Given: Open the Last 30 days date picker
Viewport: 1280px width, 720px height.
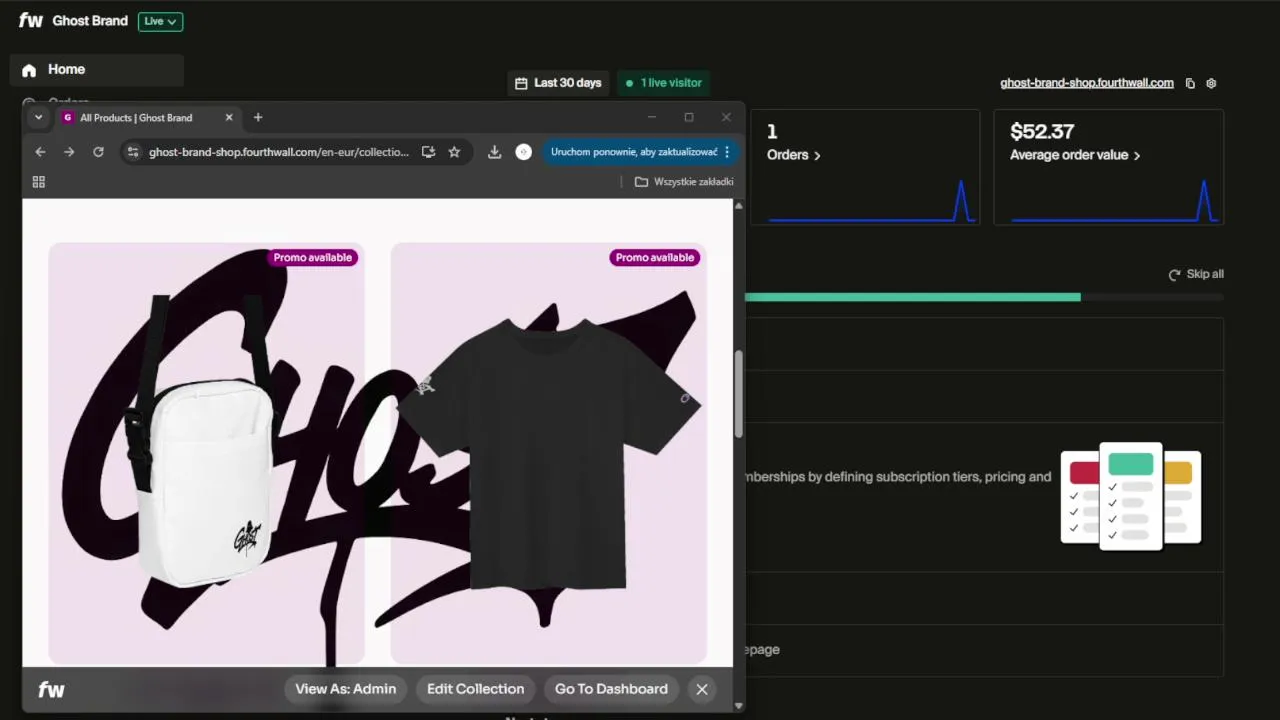Looking at the screenshot, I should click(x=558, y=83).
